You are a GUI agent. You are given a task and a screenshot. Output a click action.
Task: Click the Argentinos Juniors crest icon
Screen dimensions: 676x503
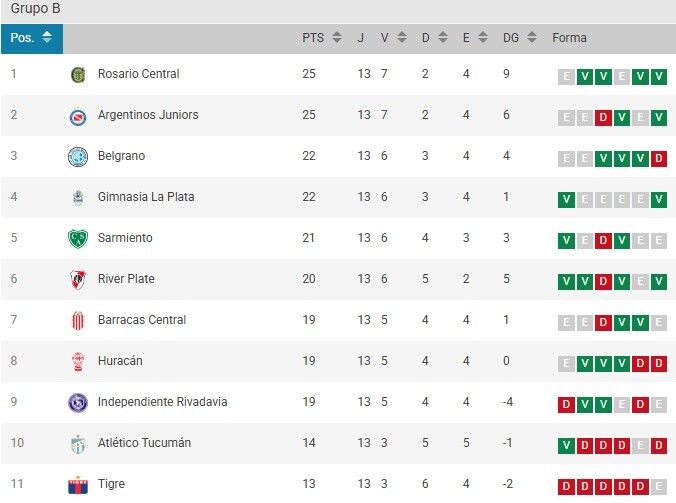pos(78,116)
